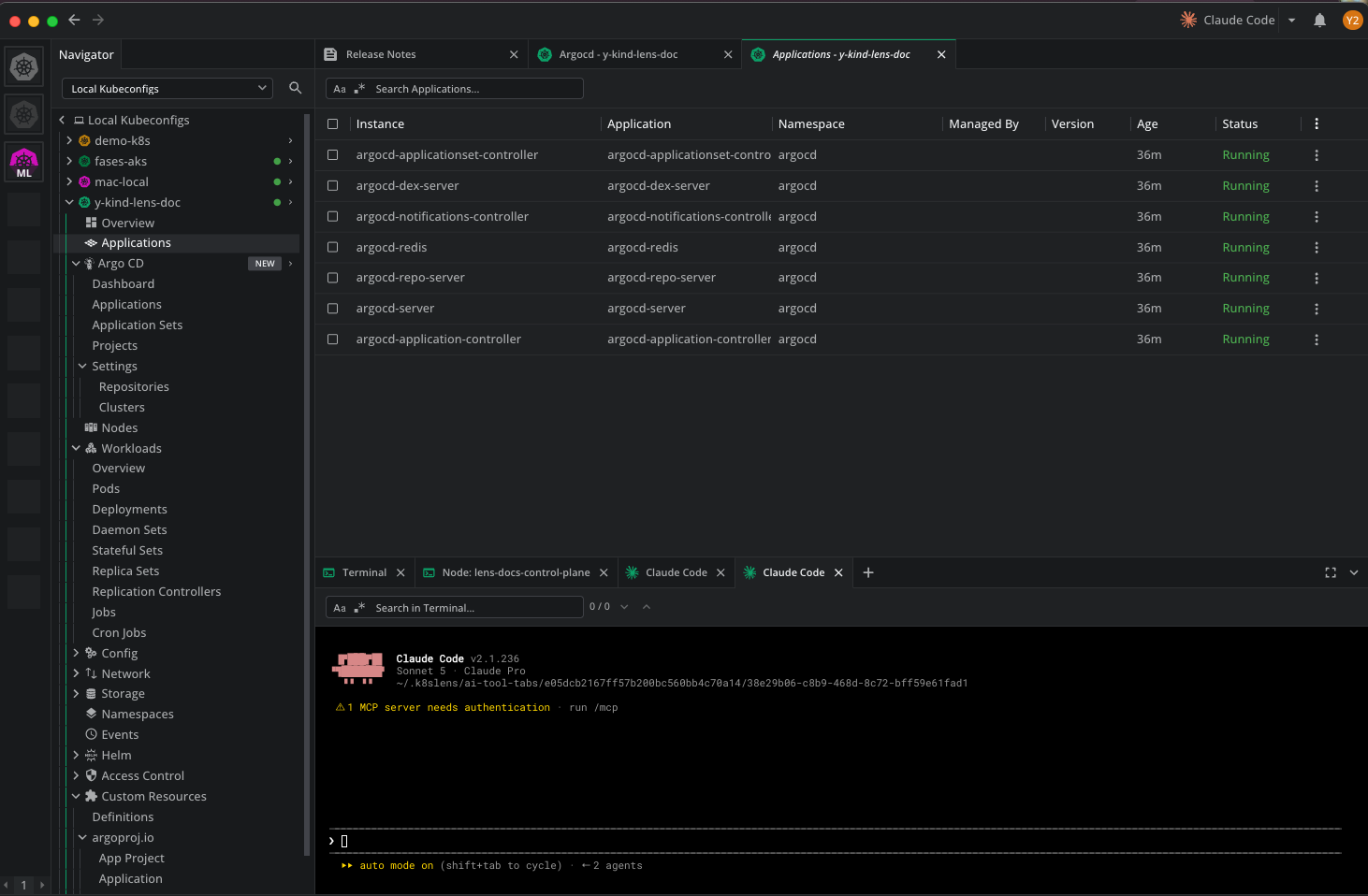Close the Release Notes tab
The height and width of the screenshot is (896, 1368).
[514, 54]
